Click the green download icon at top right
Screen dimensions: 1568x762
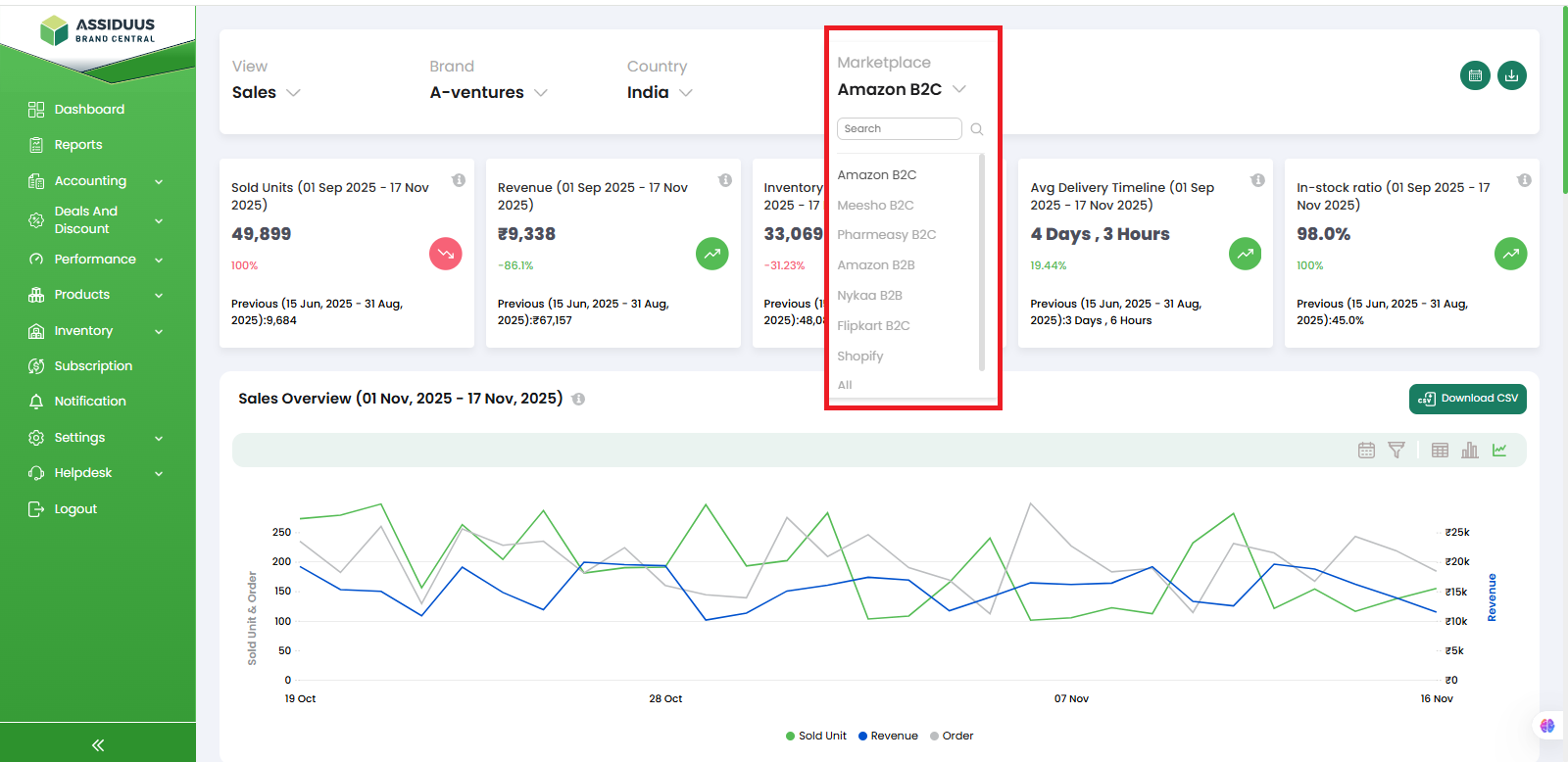click(x=1512, y=75)
